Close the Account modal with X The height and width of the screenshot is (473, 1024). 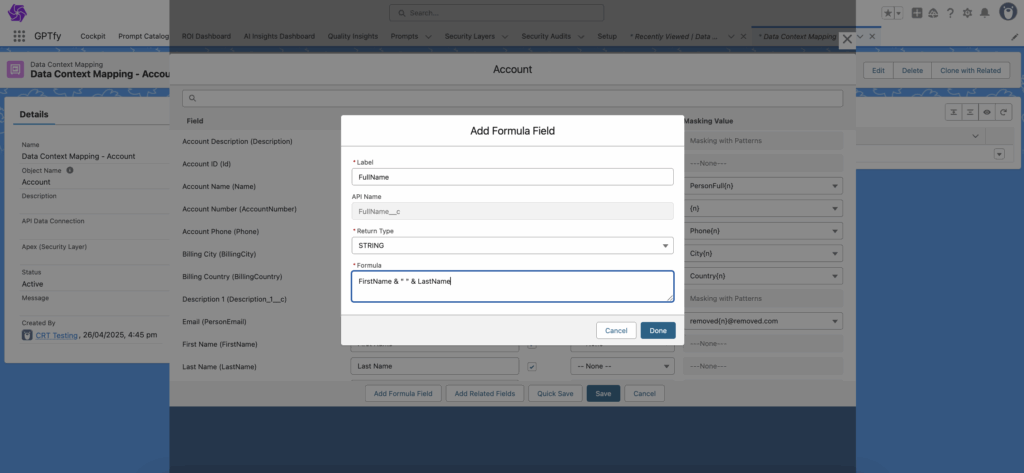(847, 39)
